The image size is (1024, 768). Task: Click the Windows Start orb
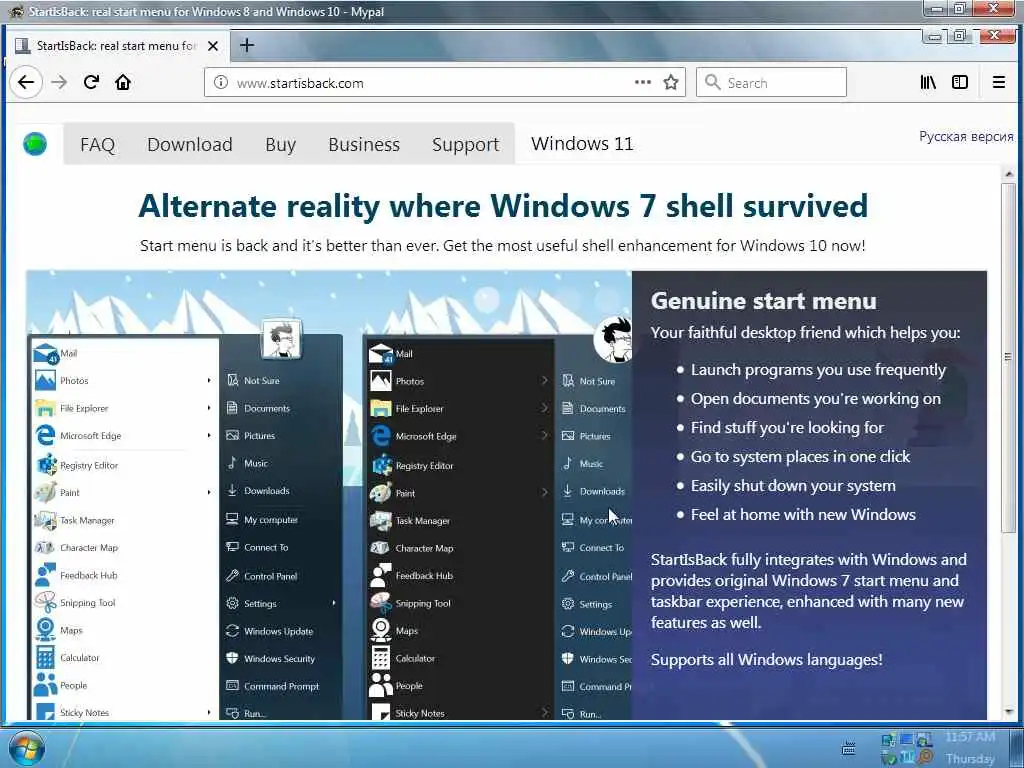(x=27, y=748)
